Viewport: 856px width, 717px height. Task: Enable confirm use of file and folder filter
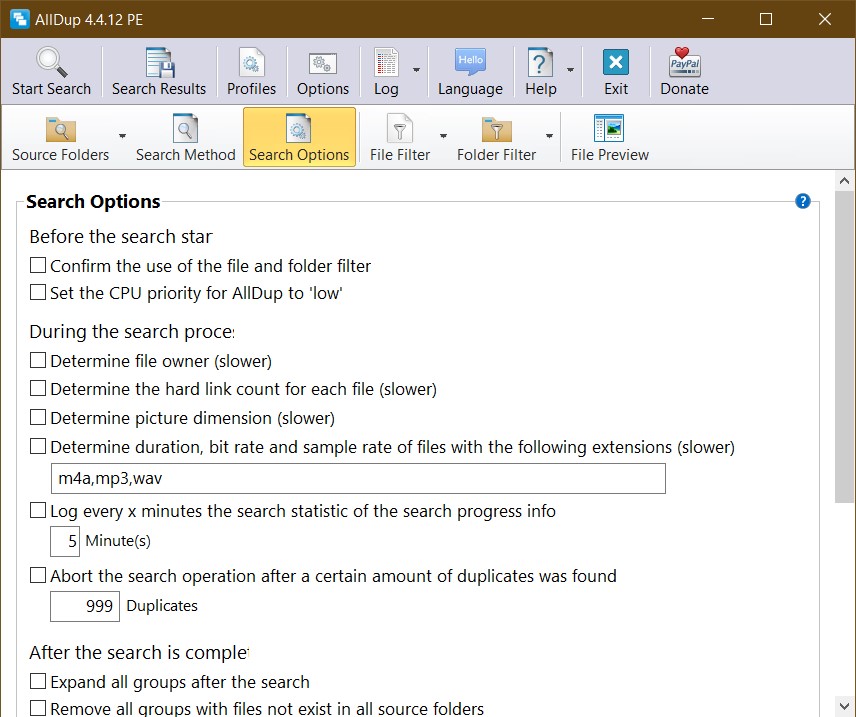[x=38, y=265]
